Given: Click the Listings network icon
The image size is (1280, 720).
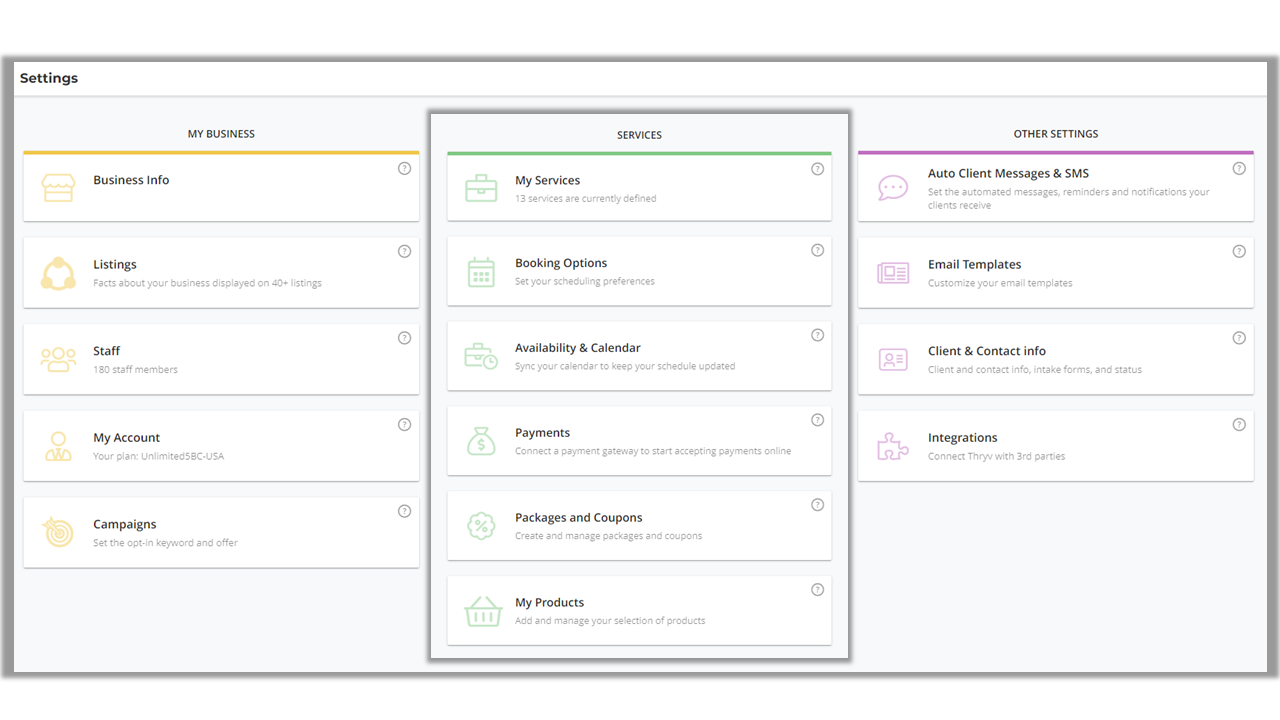Looking at the screenshot, I should 58,273.
